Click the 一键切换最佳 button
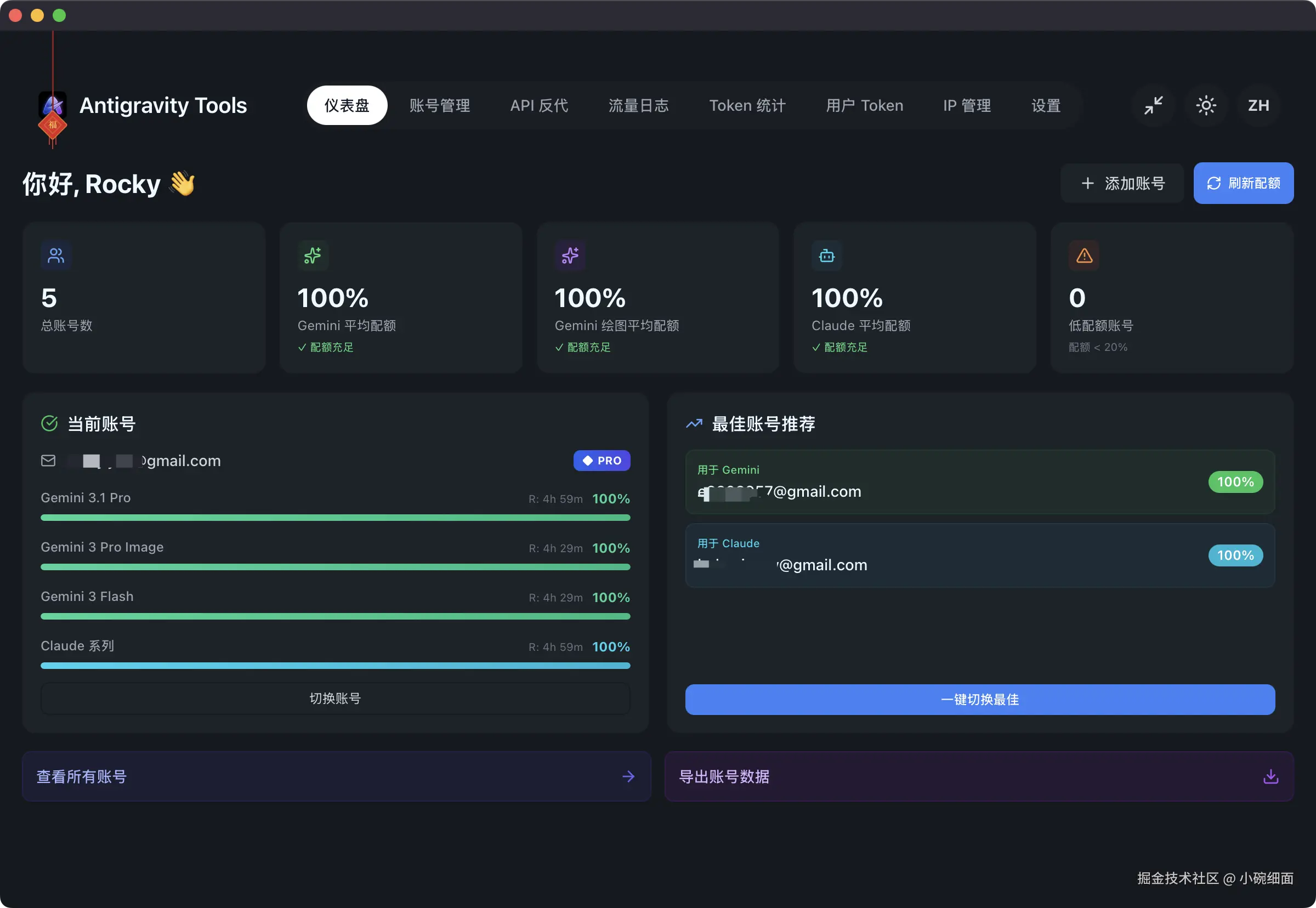 979,700
